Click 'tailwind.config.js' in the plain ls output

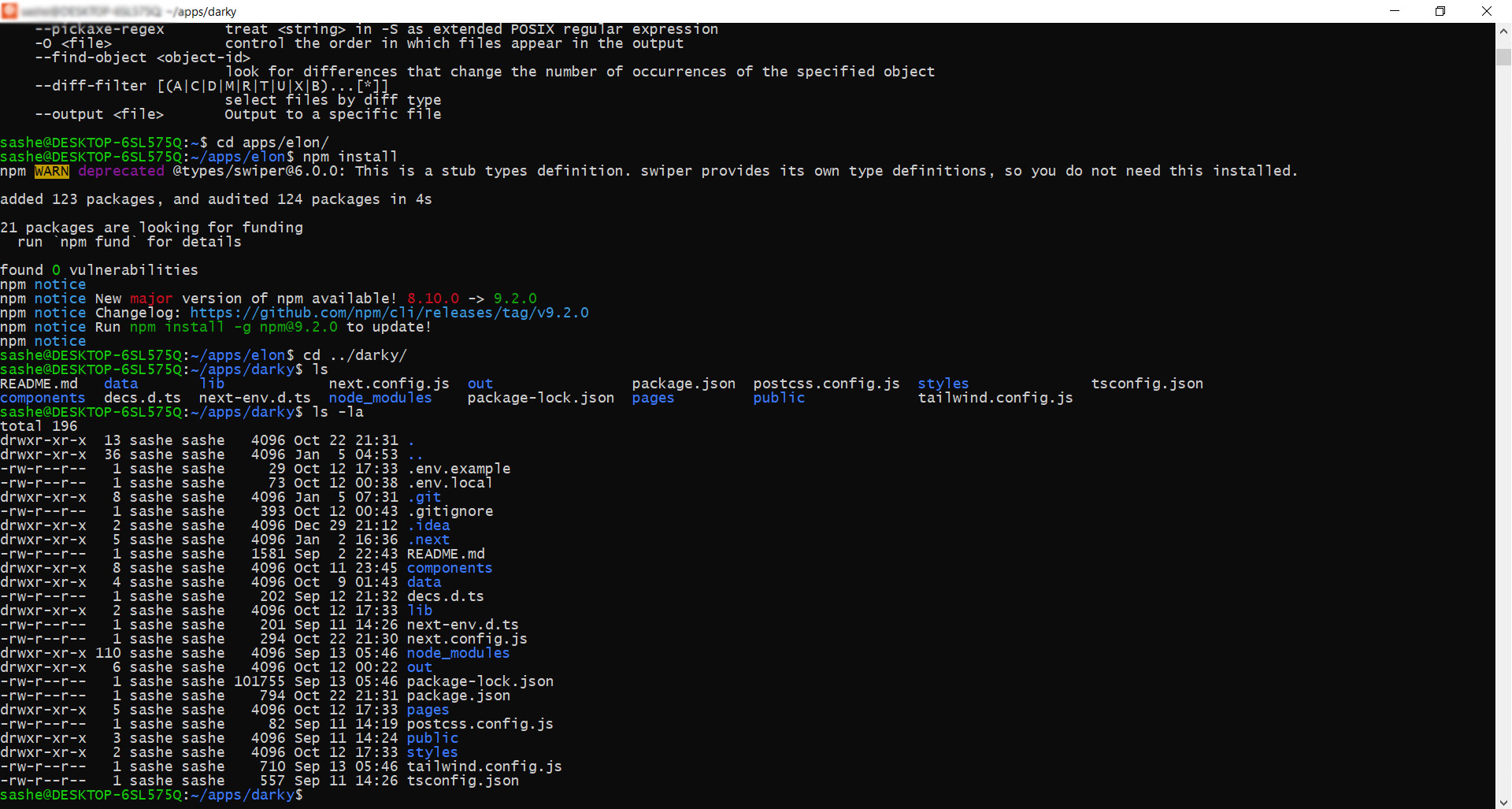[995, 398]
